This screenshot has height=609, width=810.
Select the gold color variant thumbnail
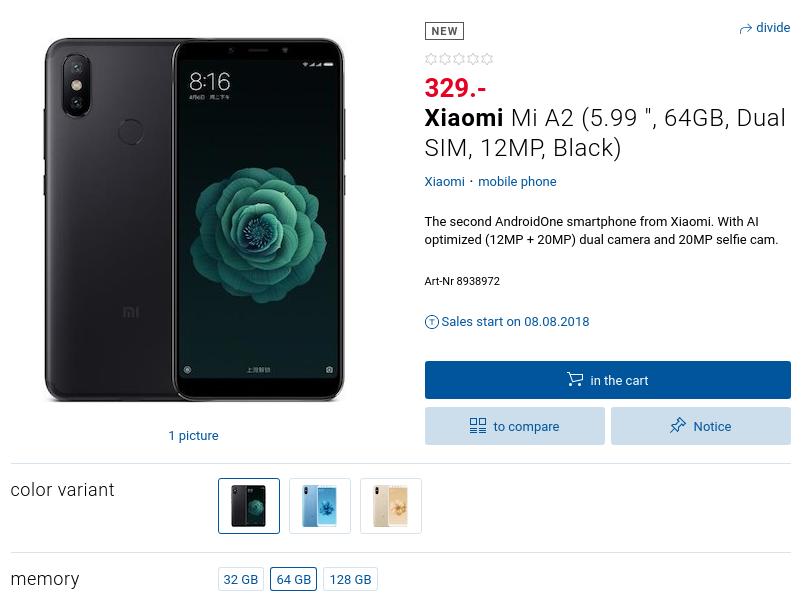click(x=390, y=506)
